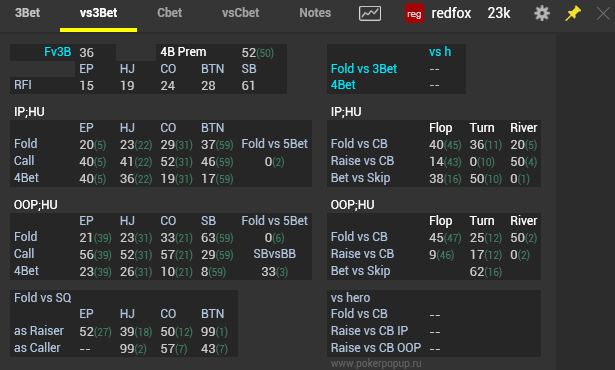Switch to the 3Bet tab

[27, 13]
